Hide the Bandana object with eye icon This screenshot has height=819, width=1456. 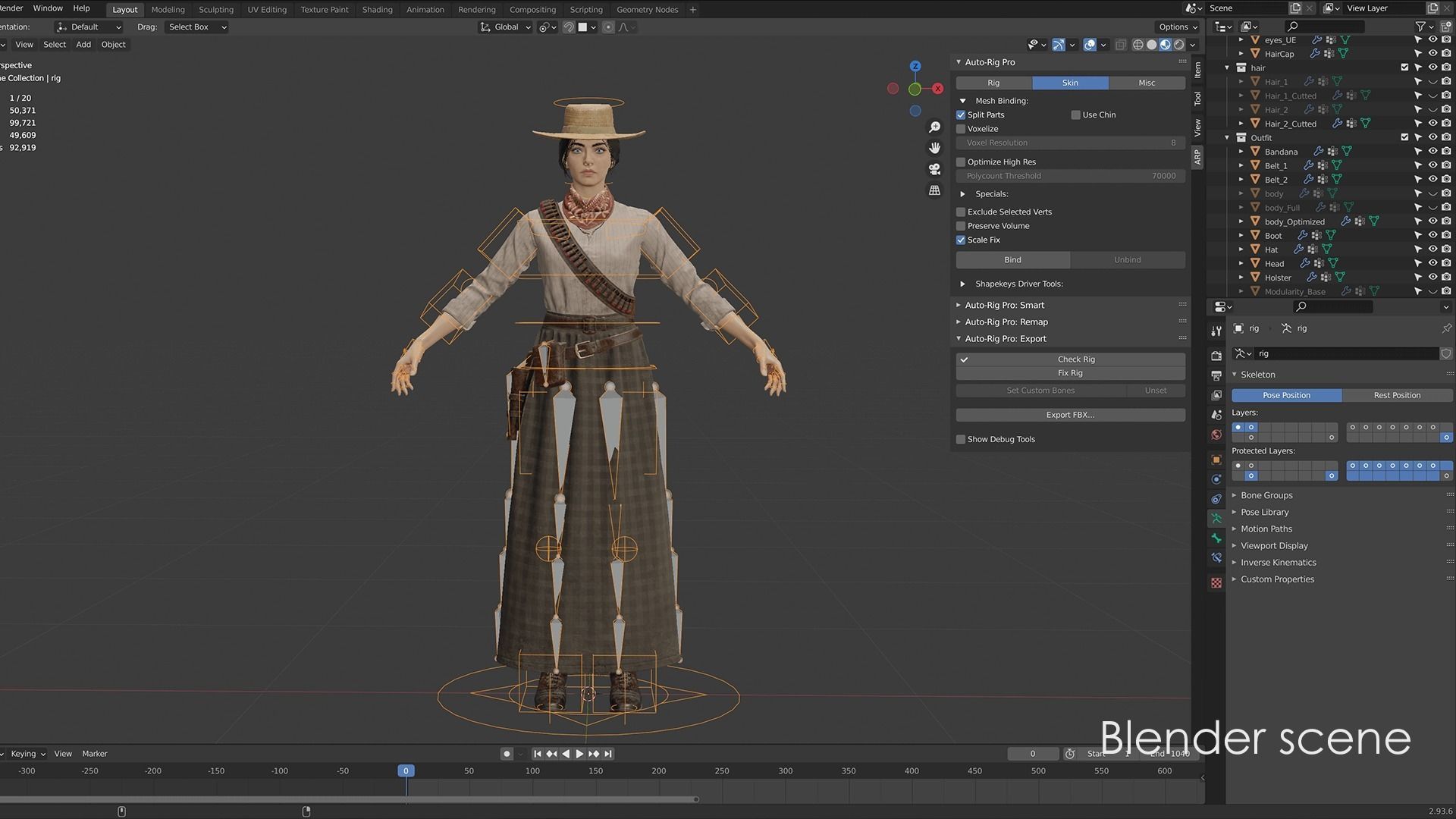[1432, 152]
